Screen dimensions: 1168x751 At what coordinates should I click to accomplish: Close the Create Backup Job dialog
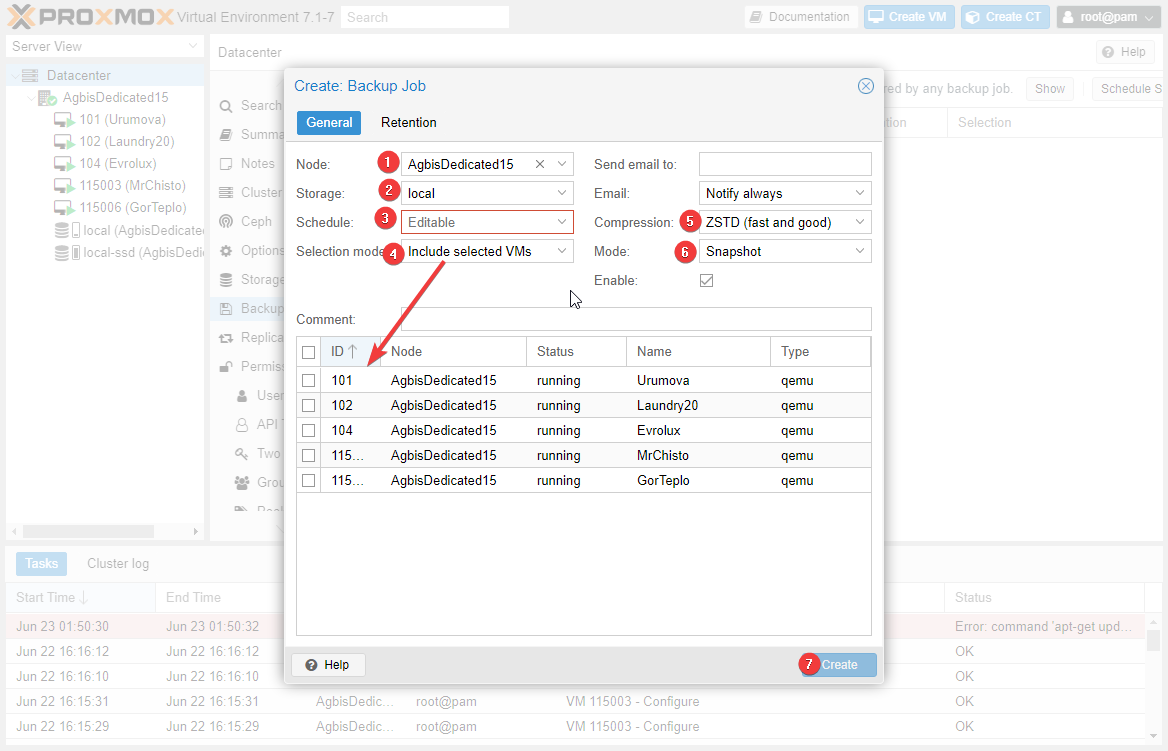866,86
